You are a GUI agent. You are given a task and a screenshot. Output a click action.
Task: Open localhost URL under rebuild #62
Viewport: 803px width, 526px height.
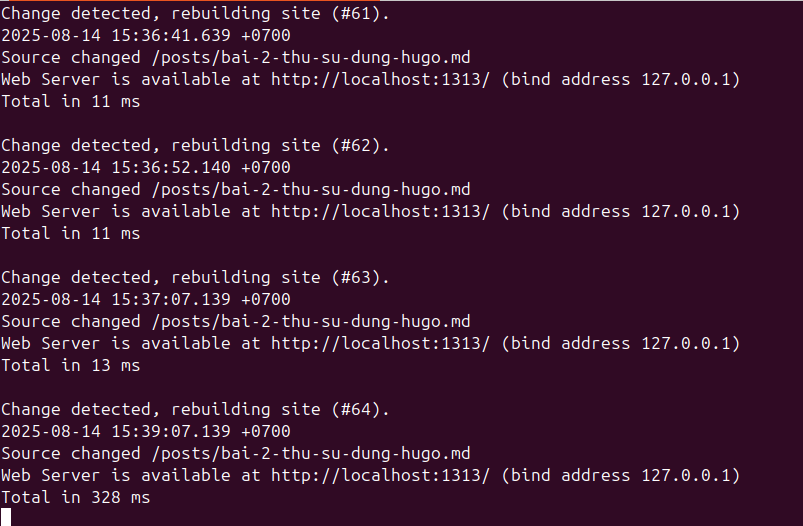(380, 211)
